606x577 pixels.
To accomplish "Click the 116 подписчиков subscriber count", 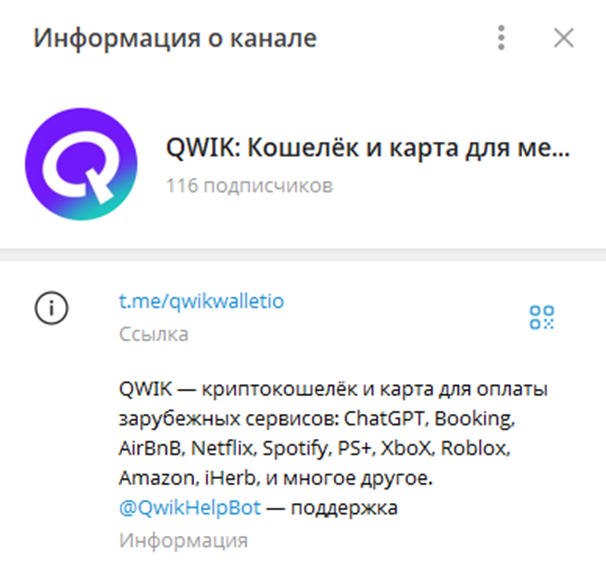I will click(249, 186).
